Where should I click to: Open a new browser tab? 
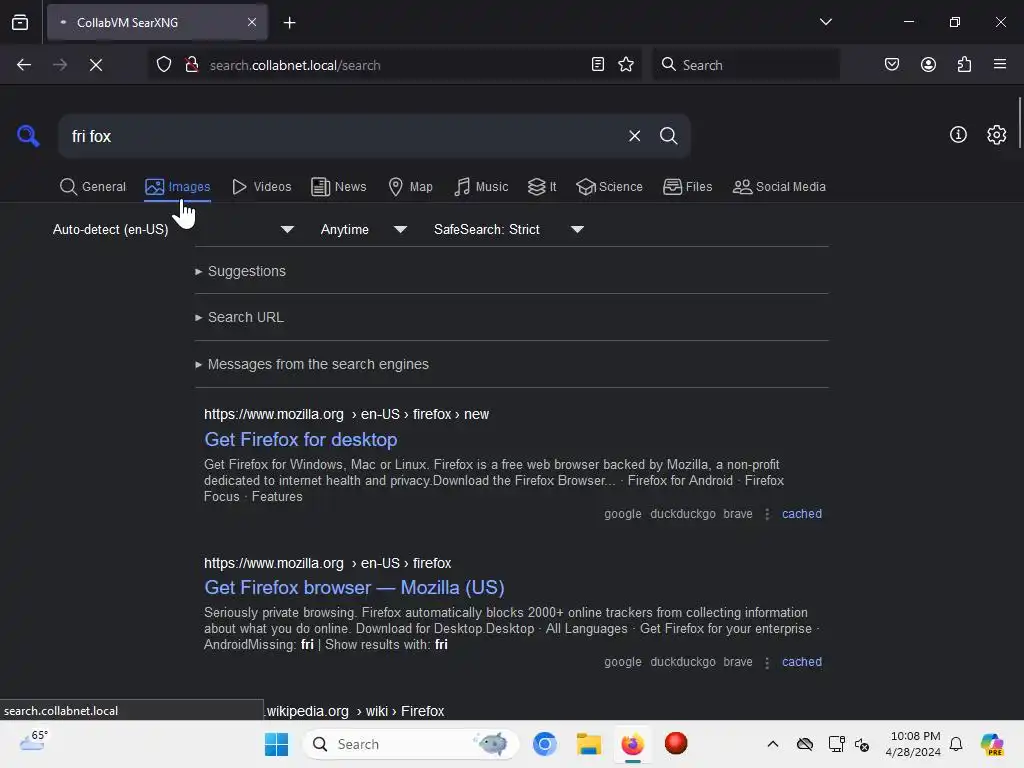click(x=289, y=23)
